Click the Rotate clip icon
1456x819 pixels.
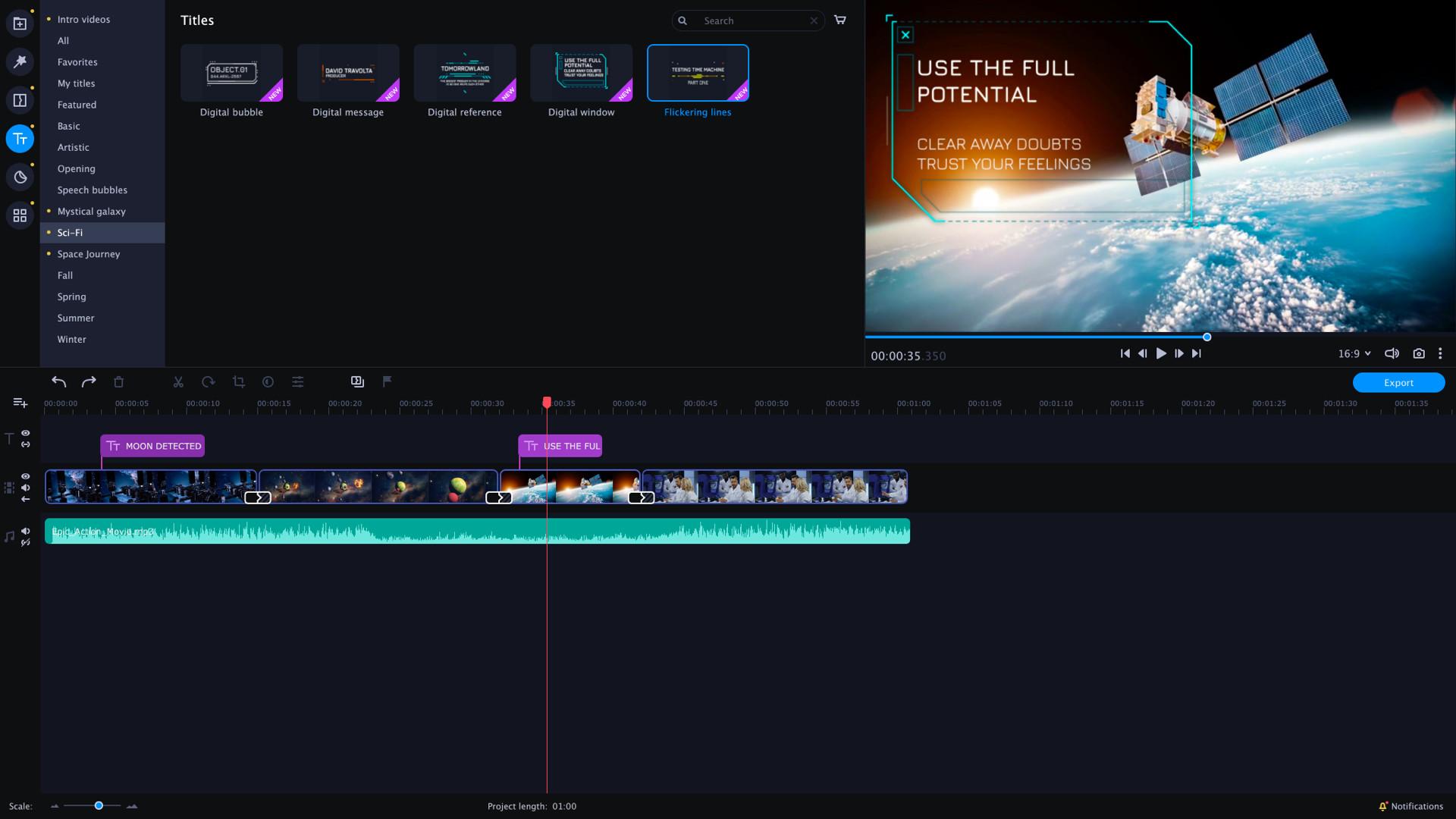click(x=209, y=382)
